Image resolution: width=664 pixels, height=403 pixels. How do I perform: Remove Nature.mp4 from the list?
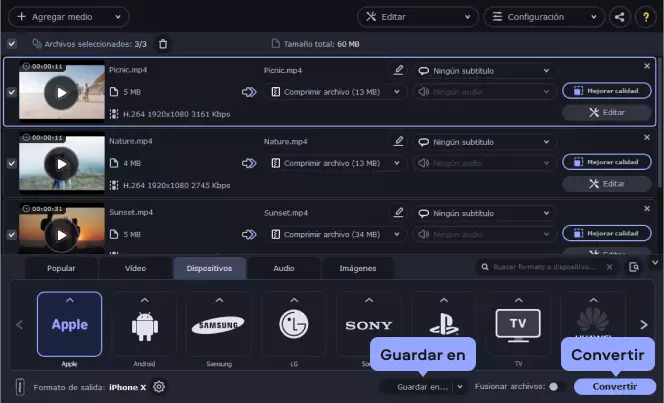(x=647, y=137)
